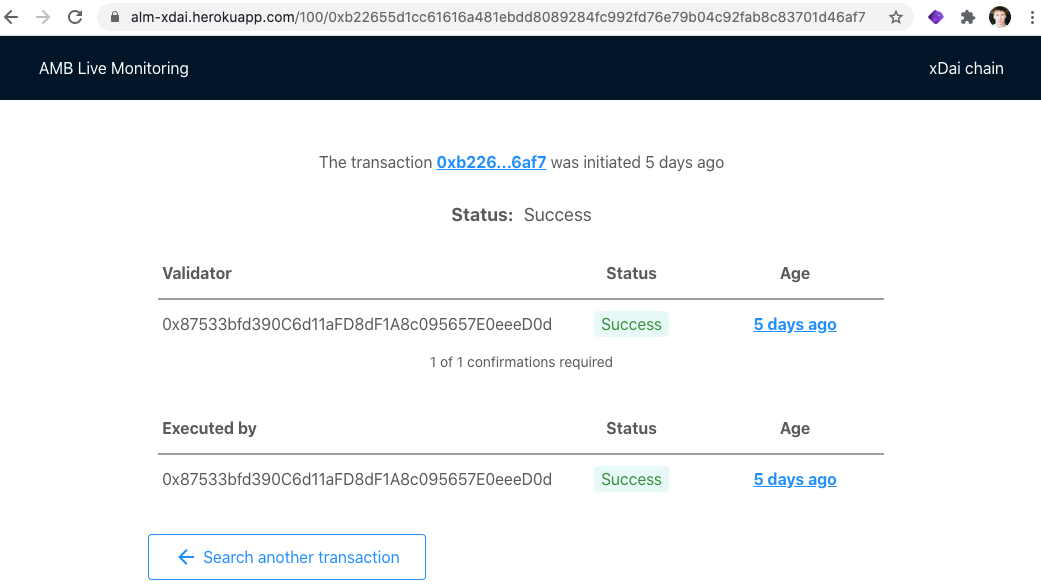Open Executed by 5 days ago link

pos(795,479)
